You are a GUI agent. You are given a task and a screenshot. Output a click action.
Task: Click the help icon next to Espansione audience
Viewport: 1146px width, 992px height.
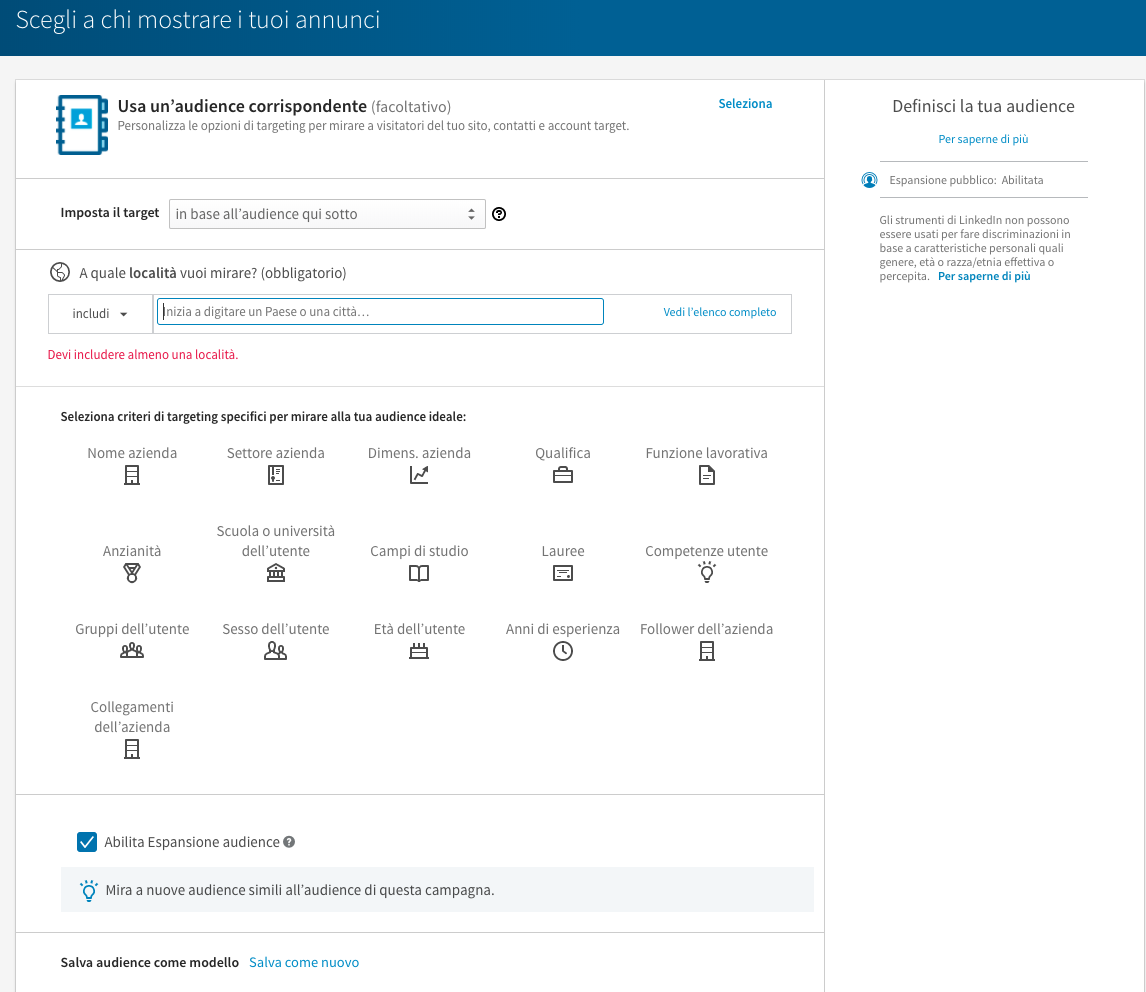click(289, 842)
